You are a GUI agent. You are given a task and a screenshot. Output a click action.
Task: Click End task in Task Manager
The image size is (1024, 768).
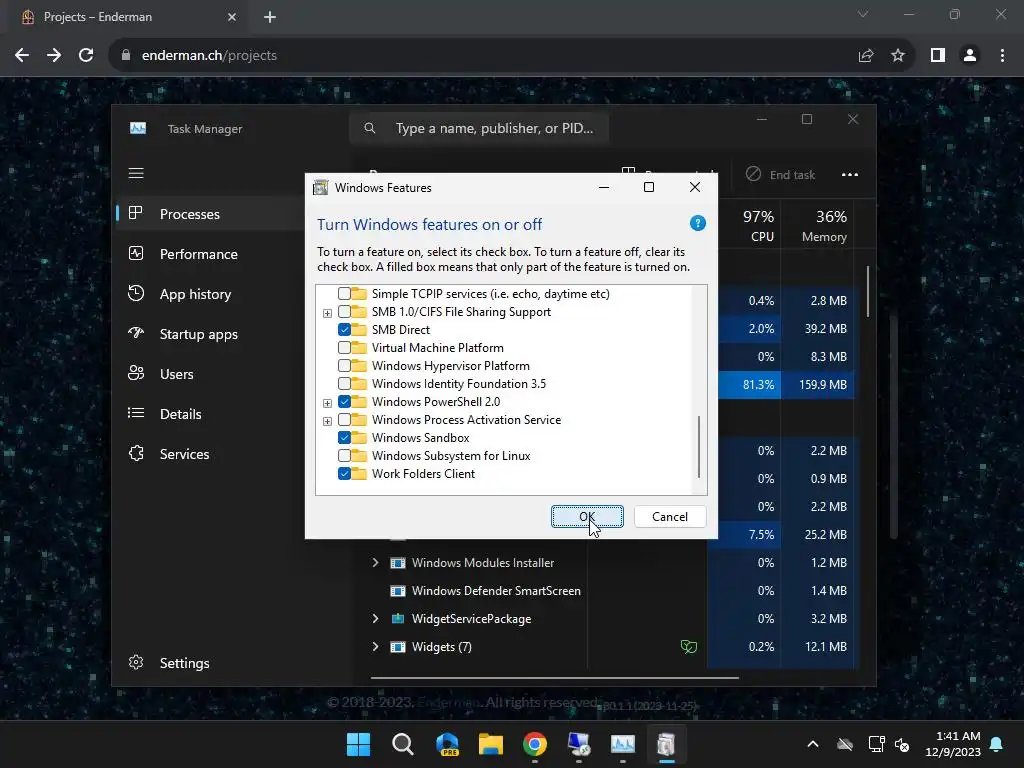781,174
